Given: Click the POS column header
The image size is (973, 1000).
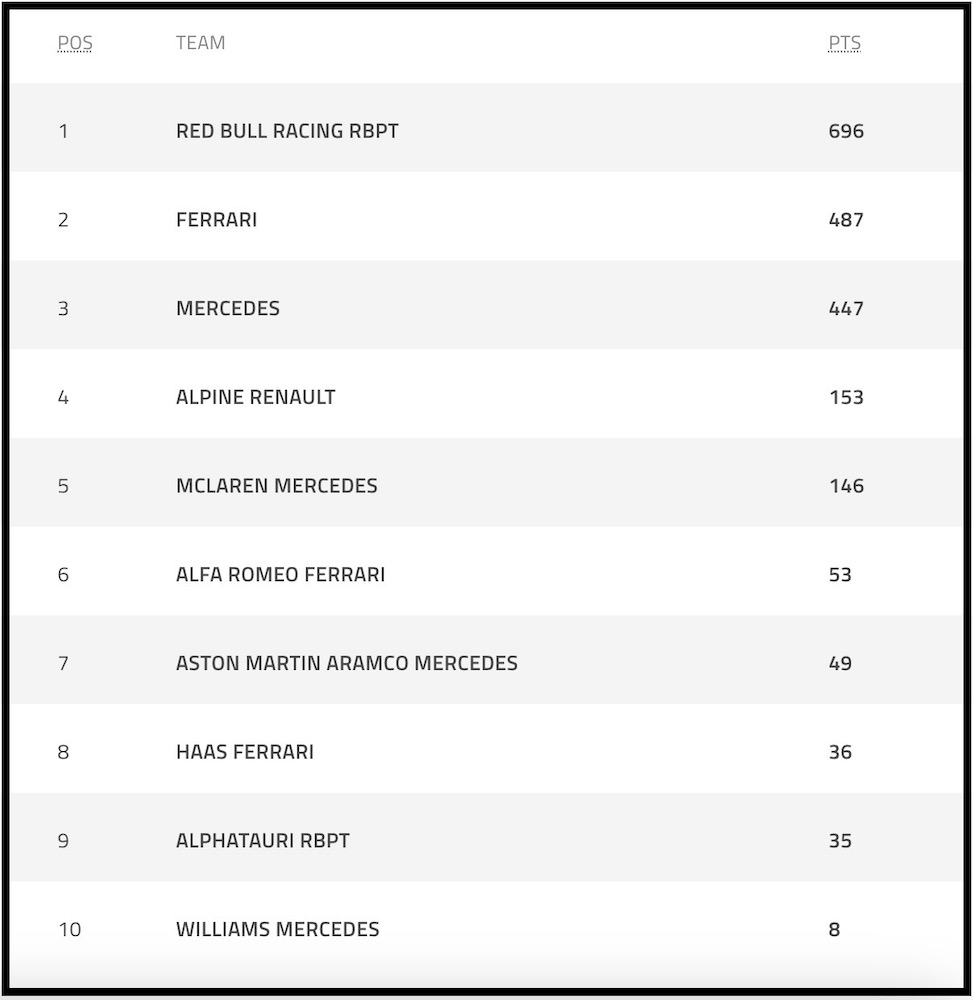Looking at the screenshot, I should point(74,43).
